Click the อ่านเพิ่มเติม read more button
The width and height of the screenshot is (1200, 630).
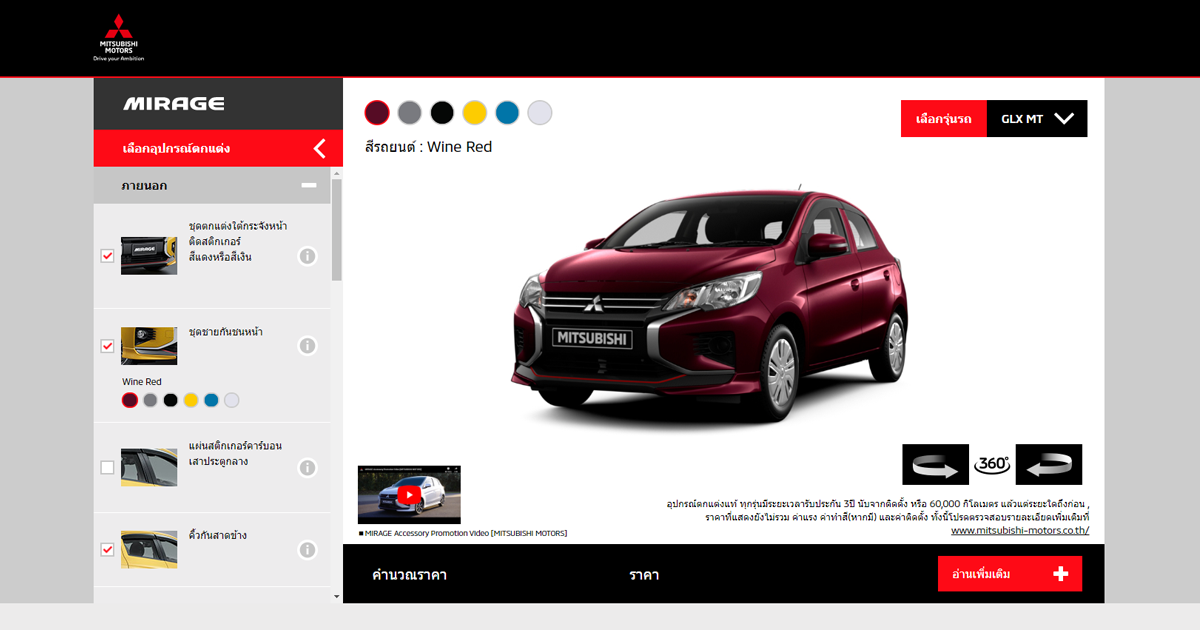[1010, 574]
